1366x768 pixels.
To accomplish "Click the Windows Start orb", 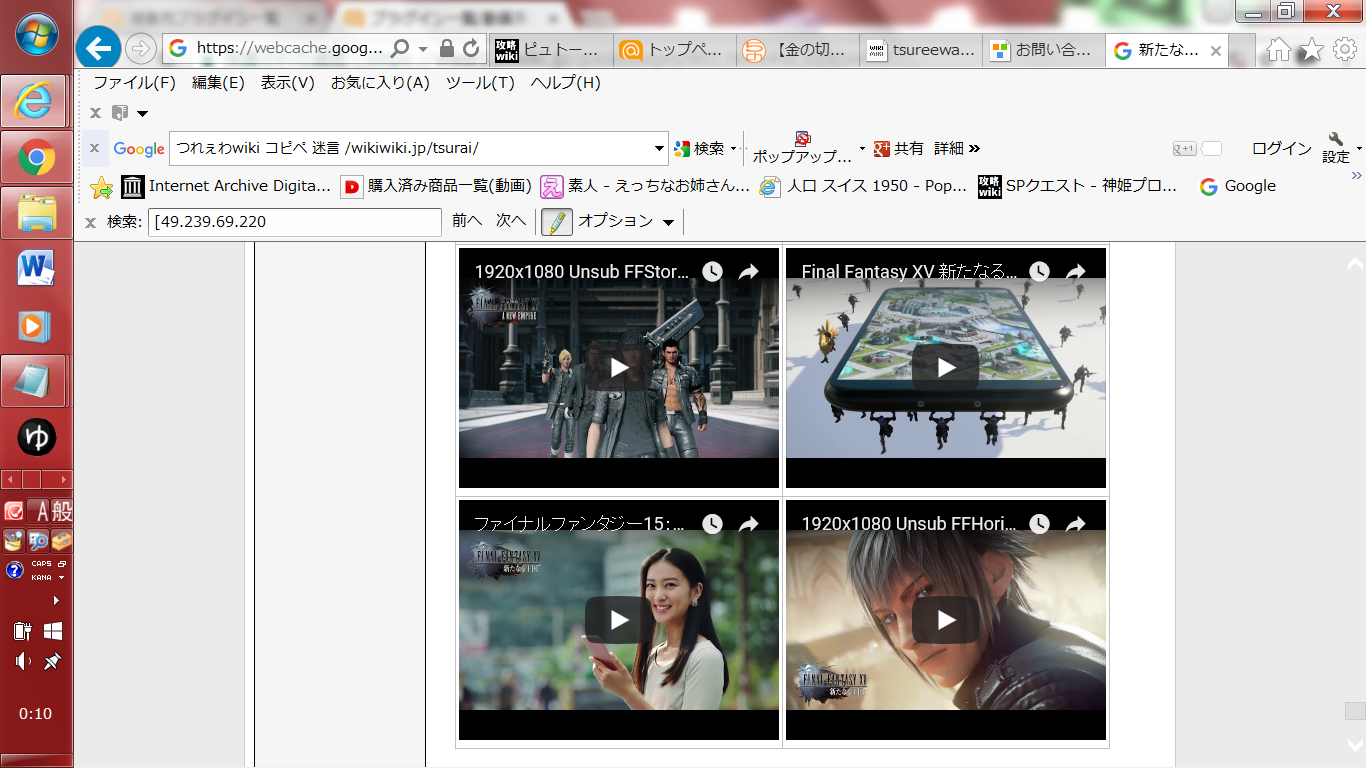I will (x=36, y=33).
